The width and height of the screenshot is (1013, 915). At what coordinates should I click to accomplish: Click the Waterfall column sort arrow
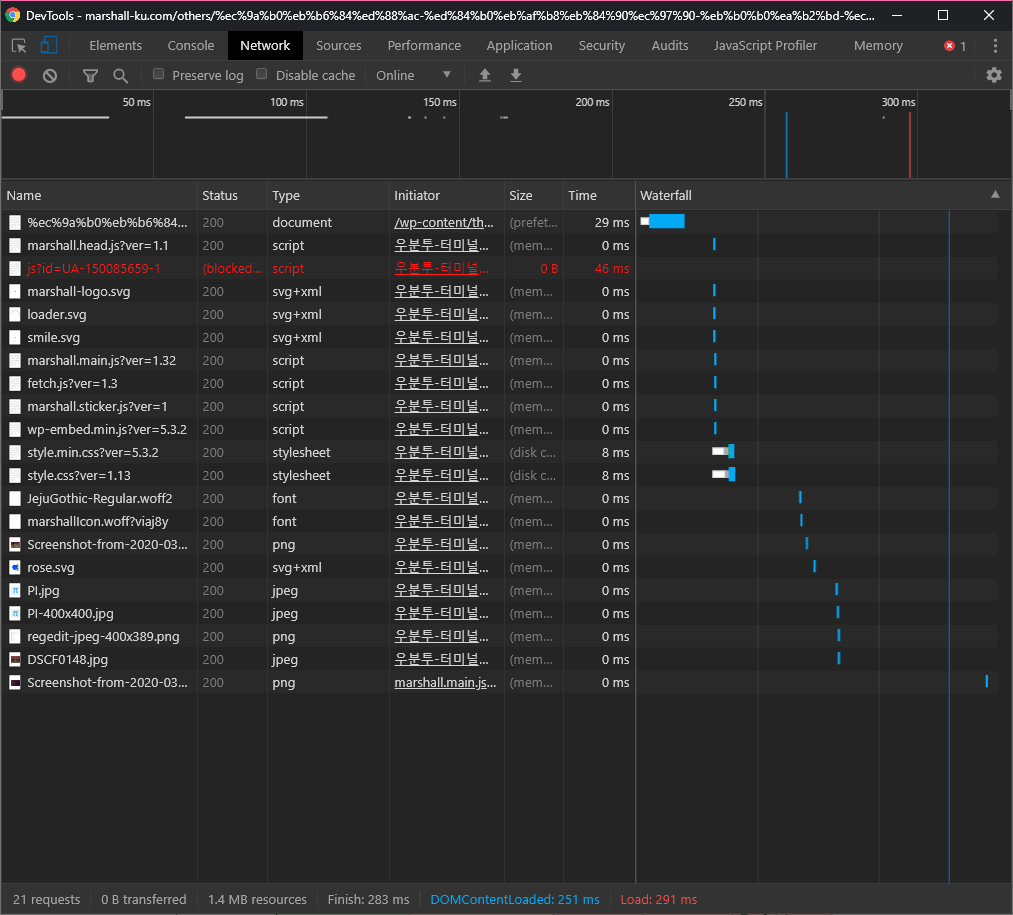tap(994, 195)
